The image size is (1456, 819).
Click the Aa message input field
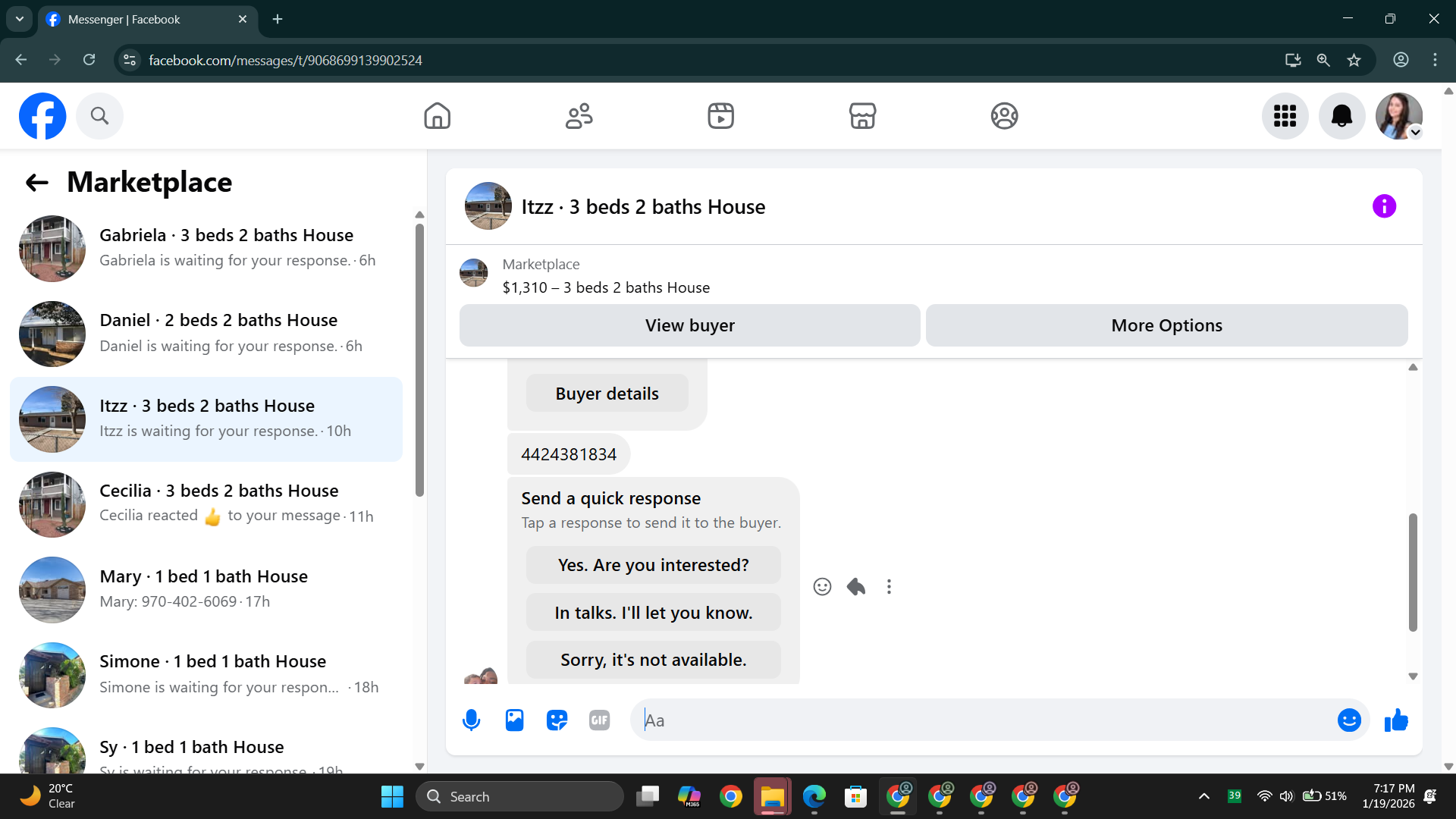978,720
